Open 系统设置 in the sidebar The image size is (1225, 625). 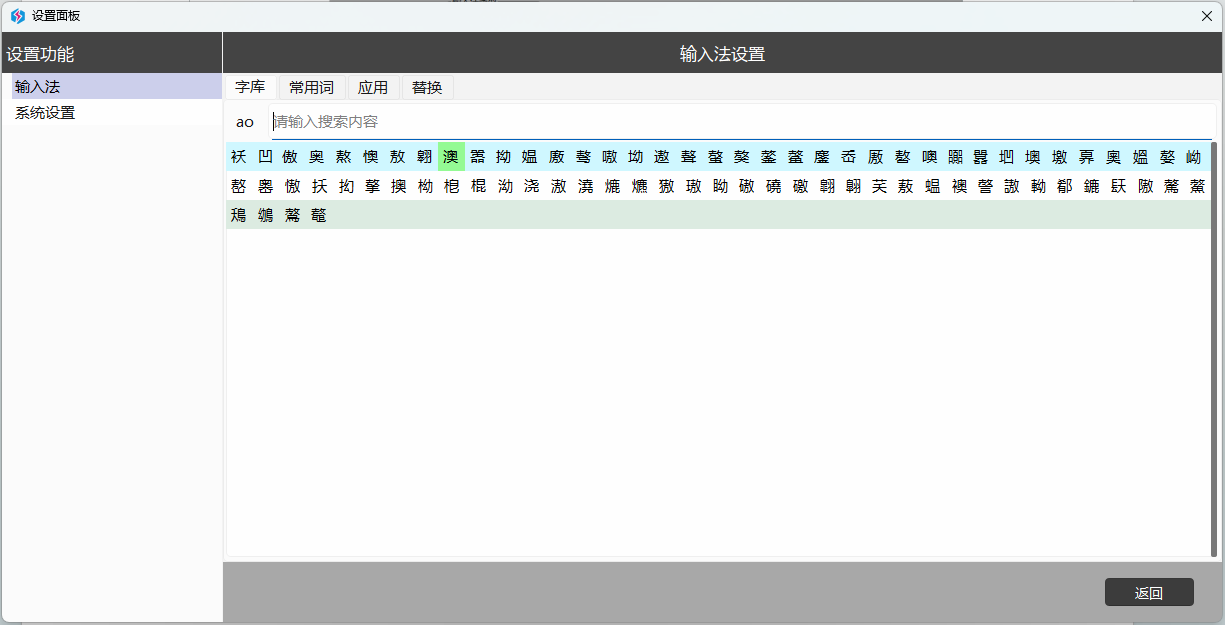(45, 113)
